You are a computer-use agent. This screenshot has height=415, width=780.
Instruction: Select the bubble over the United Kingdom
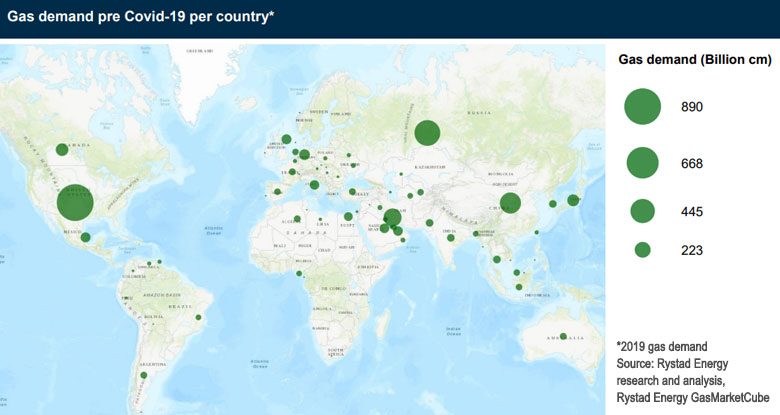click(286, 139)
